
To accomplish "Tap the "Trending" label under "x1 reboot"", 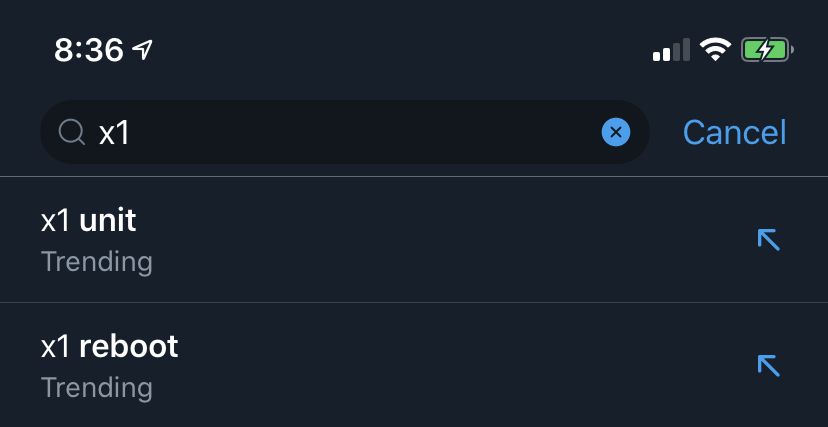I will pos(97,388).
